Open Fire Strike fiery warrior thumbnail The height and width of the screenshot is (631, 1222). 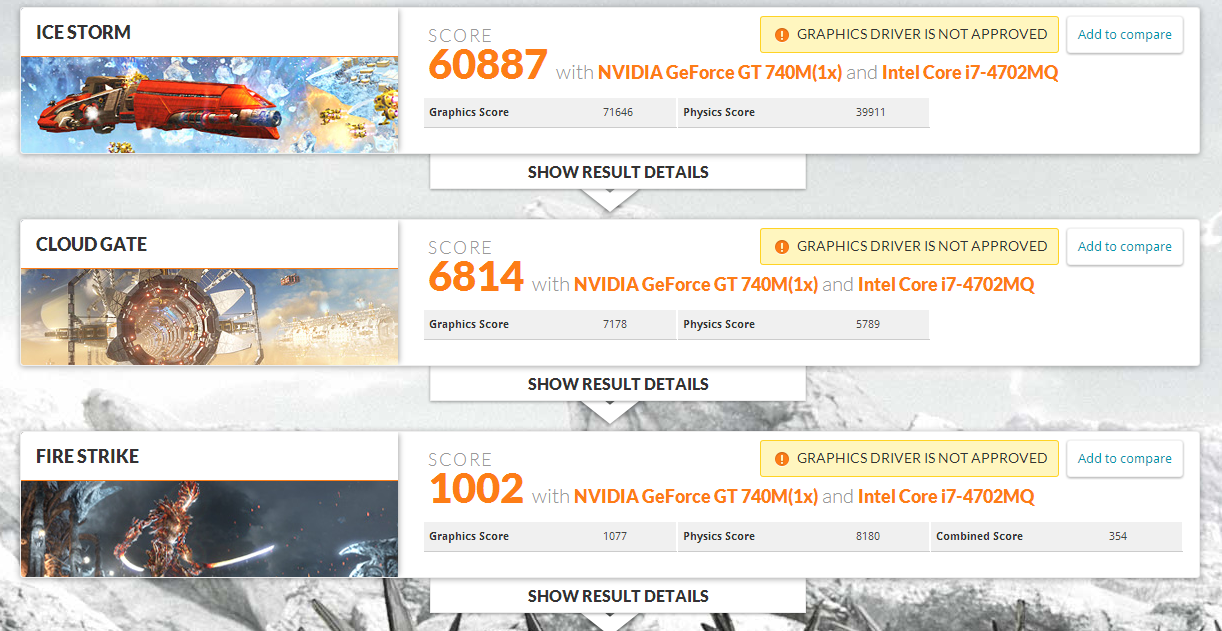click(x=209, y=529)
